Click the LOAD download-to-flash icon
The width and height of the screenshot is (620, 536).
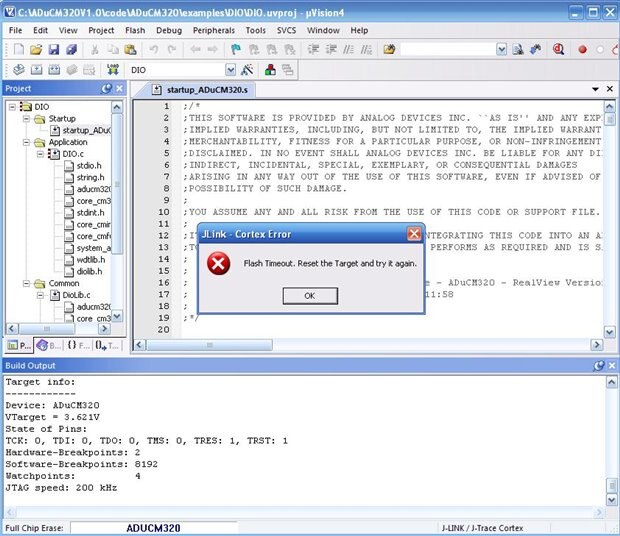pos(113,70)
